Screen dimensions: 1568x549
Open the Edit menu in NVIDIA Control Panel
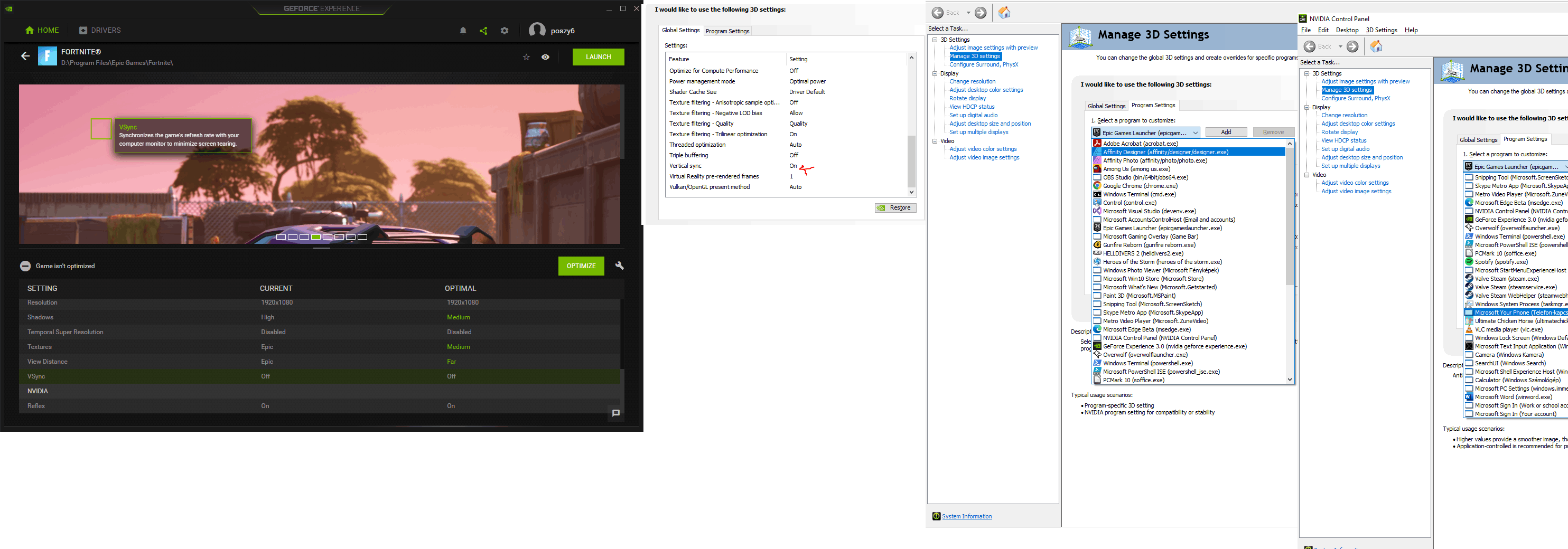(1323, 31)
